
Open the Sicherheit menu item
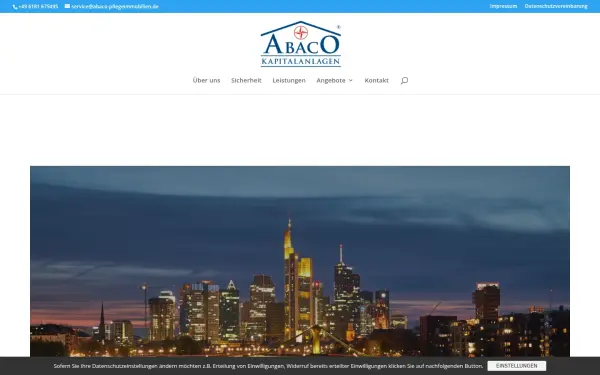[246, 80]
